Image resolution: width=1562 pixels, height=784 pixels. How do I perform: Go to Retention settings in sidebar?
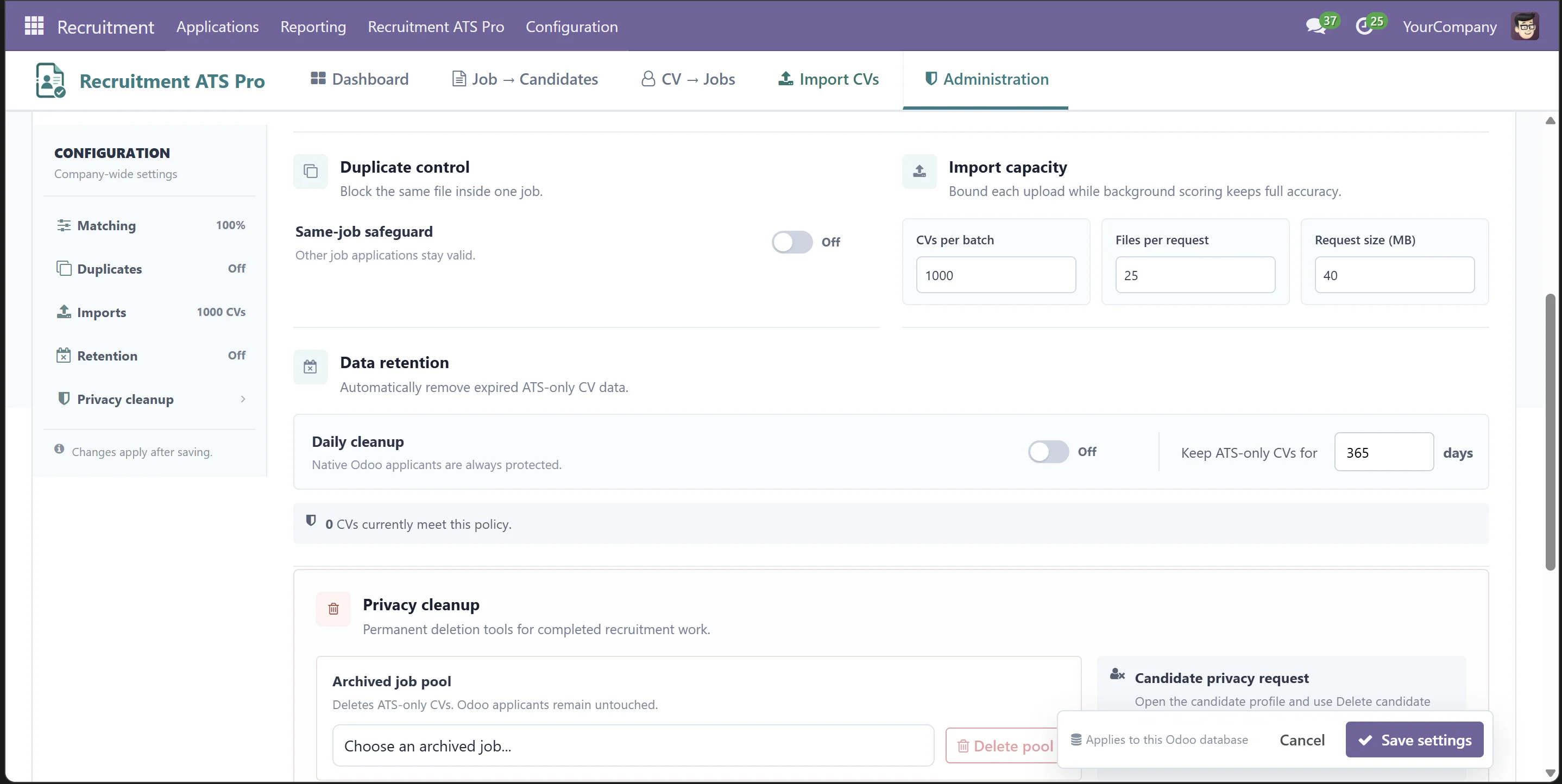150,355
